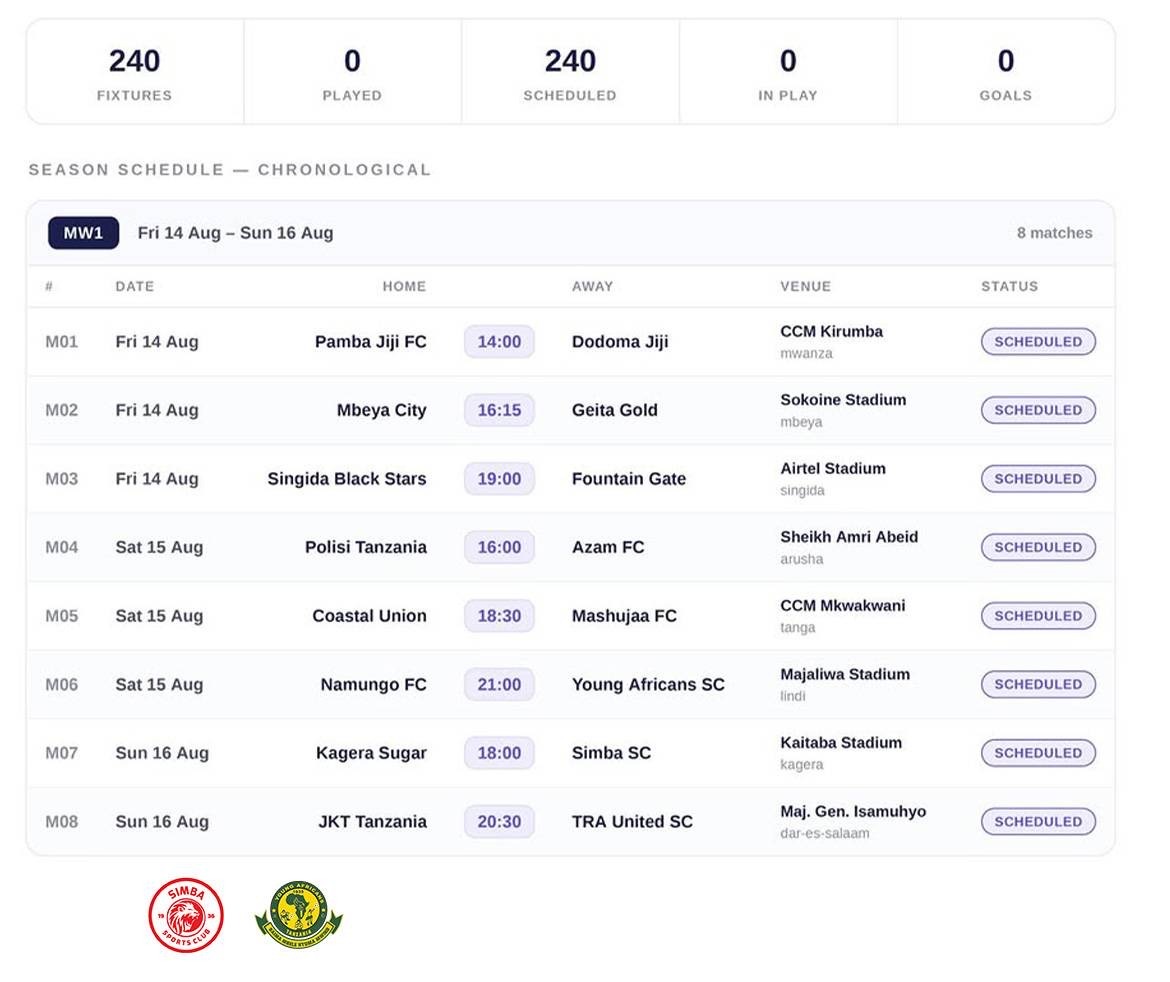This screenshot has height=982, width=1170.
Task: Sort by the Date column header
Action: click(135, 287)
